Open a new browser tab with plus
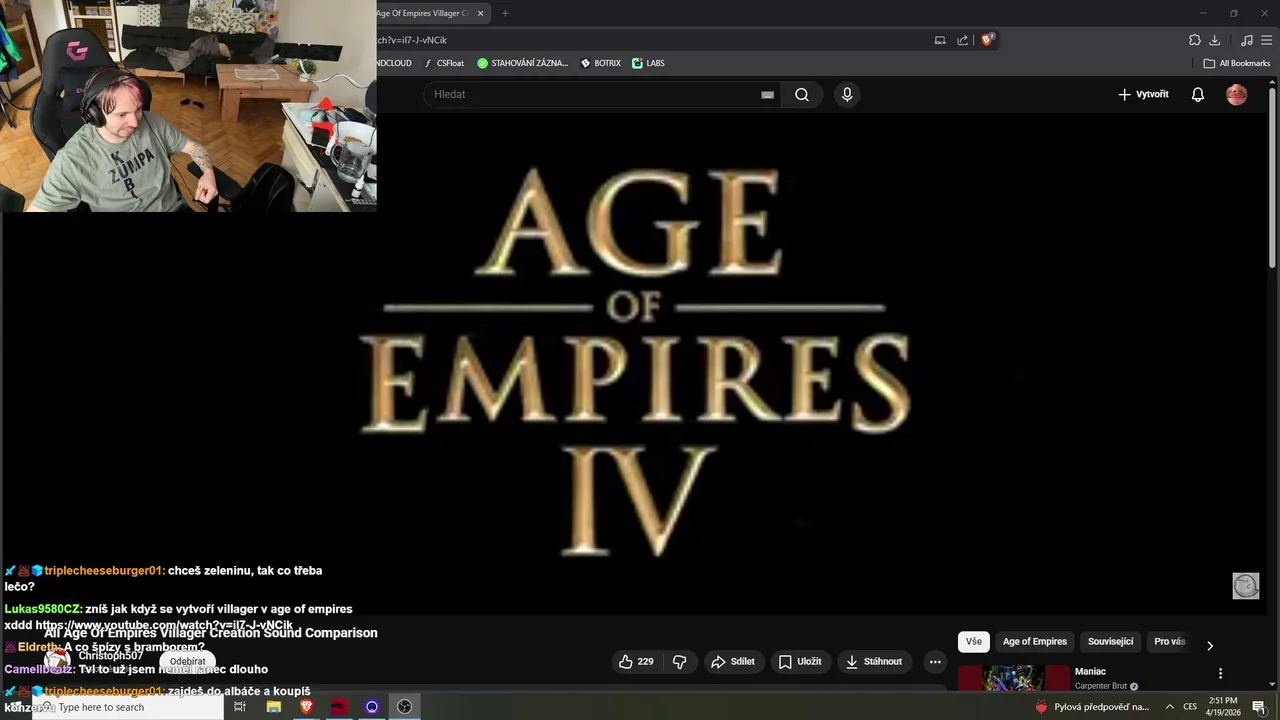 tap(505, 13)
